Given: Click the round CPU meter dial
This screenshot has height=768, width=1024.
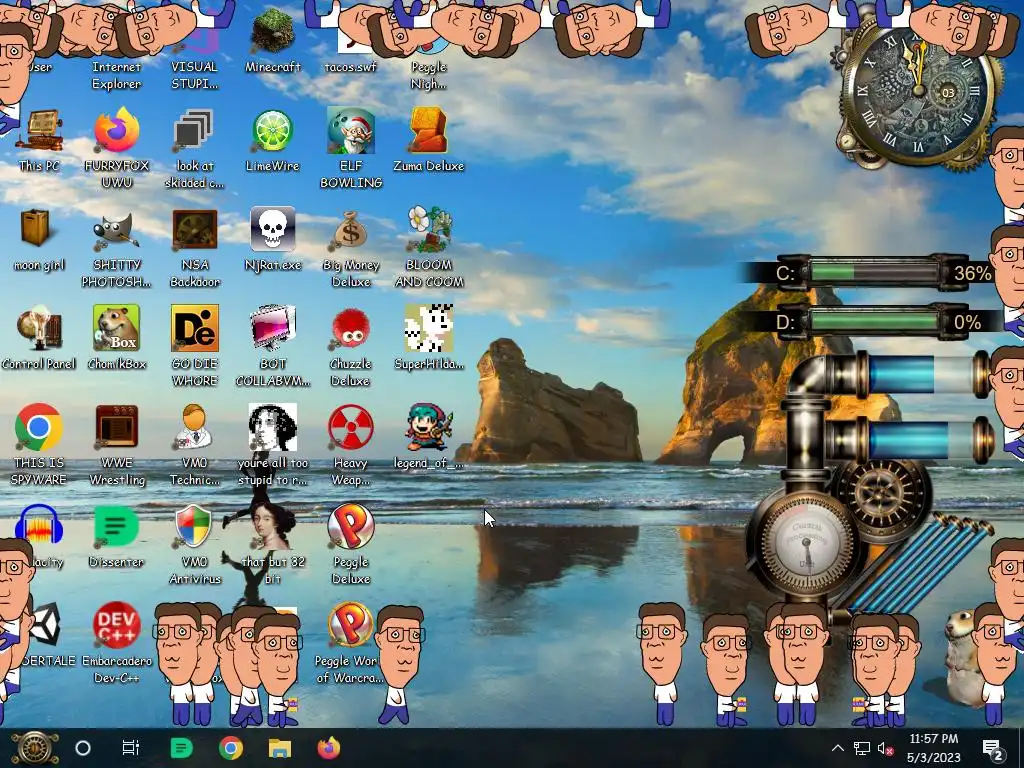Looking at the screenshot, I should pyautogui.click(x=805, y=543).
